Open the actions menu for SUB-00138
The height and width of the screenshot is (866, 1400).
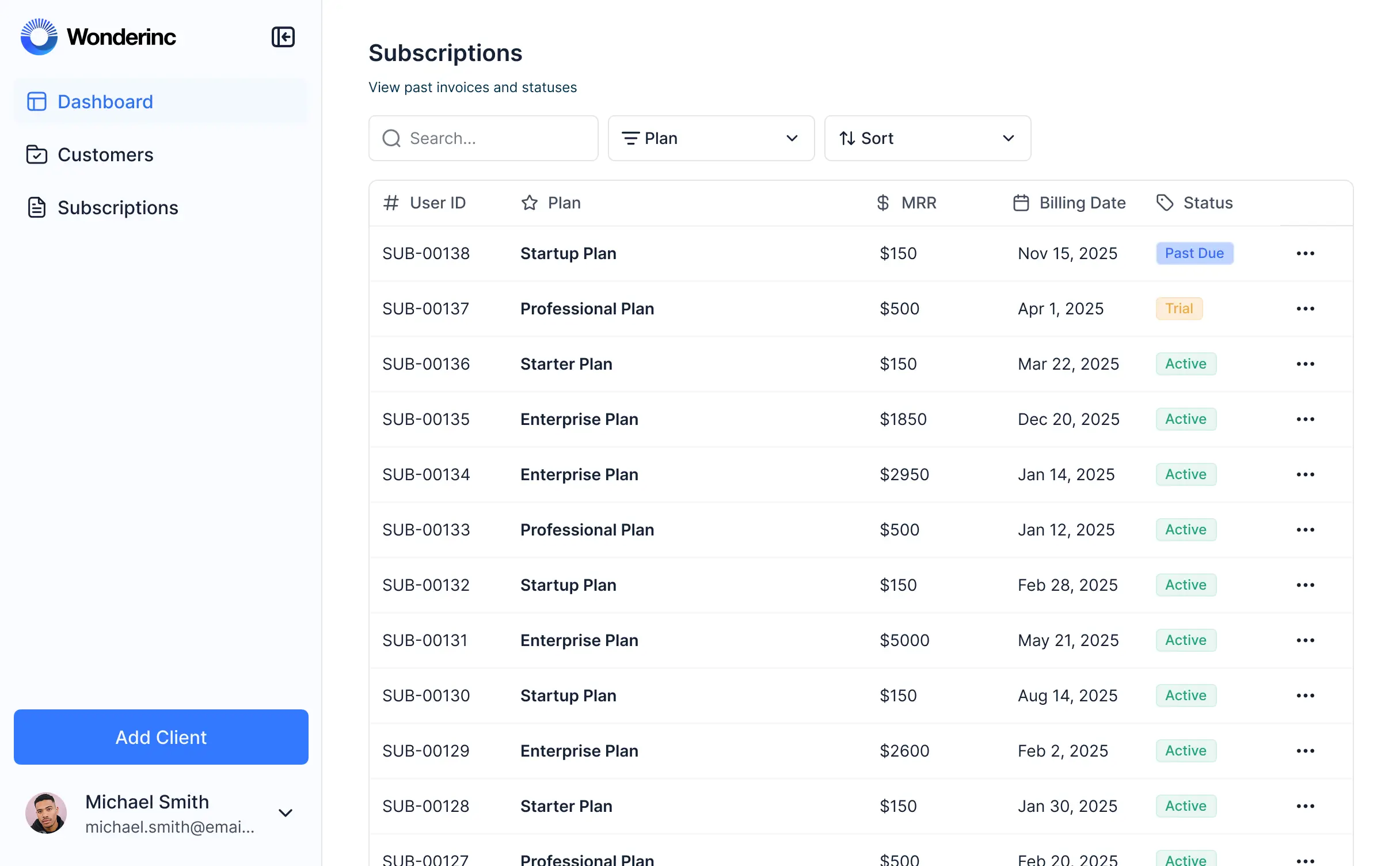[1306, 253]
